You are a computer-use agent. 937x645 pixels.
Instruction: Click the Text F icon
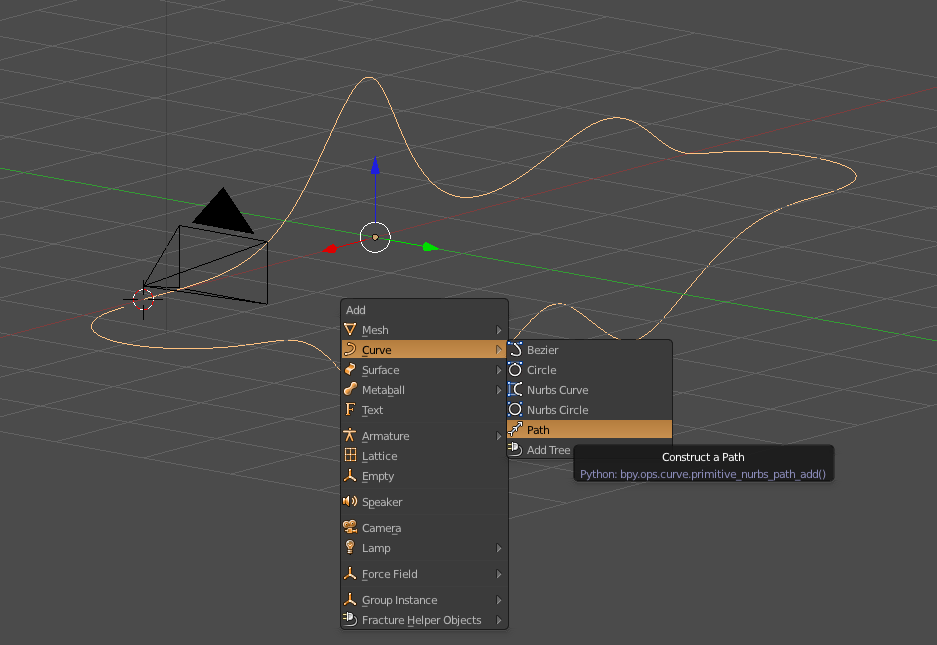tap(350, 409)
